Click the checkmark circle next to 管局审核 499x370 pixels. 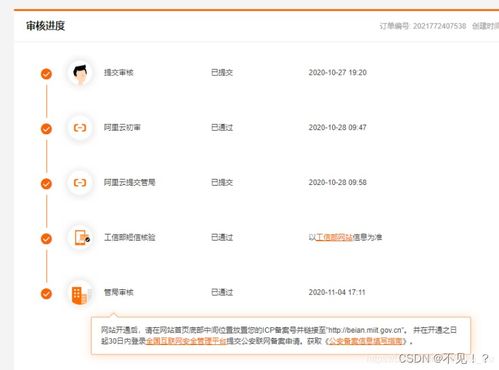click(46, 294)
